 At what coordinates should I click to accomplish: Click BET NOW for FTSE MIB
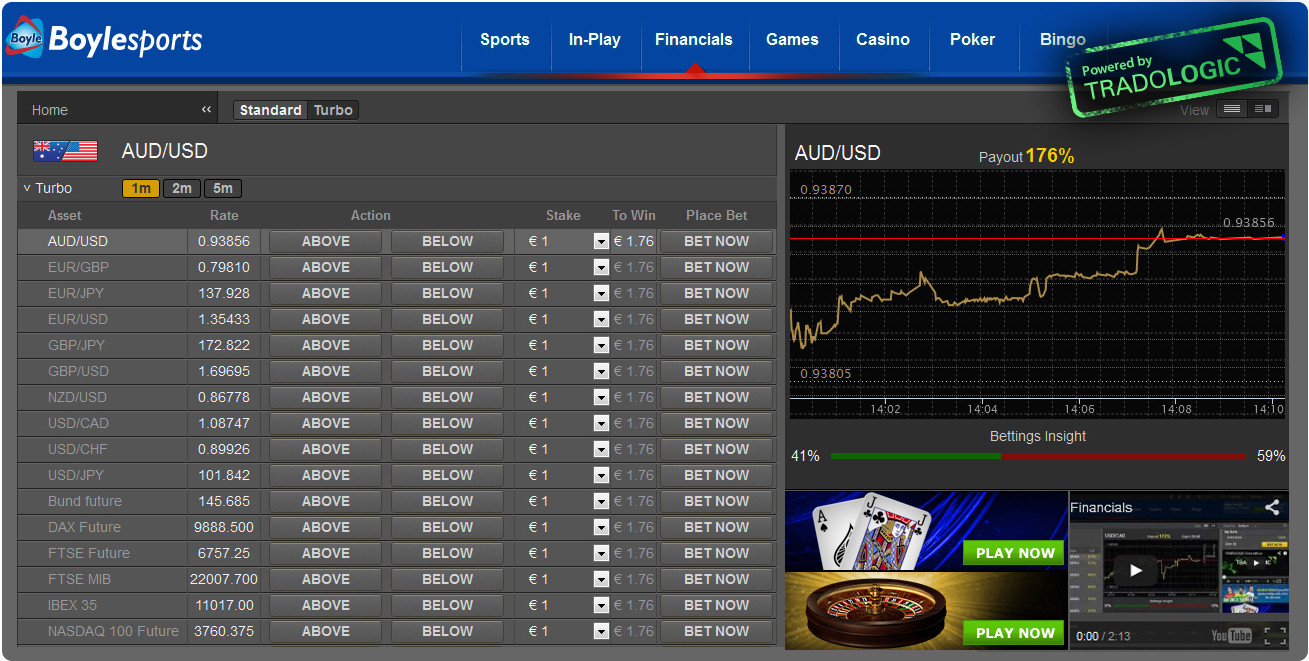point(717,579)
